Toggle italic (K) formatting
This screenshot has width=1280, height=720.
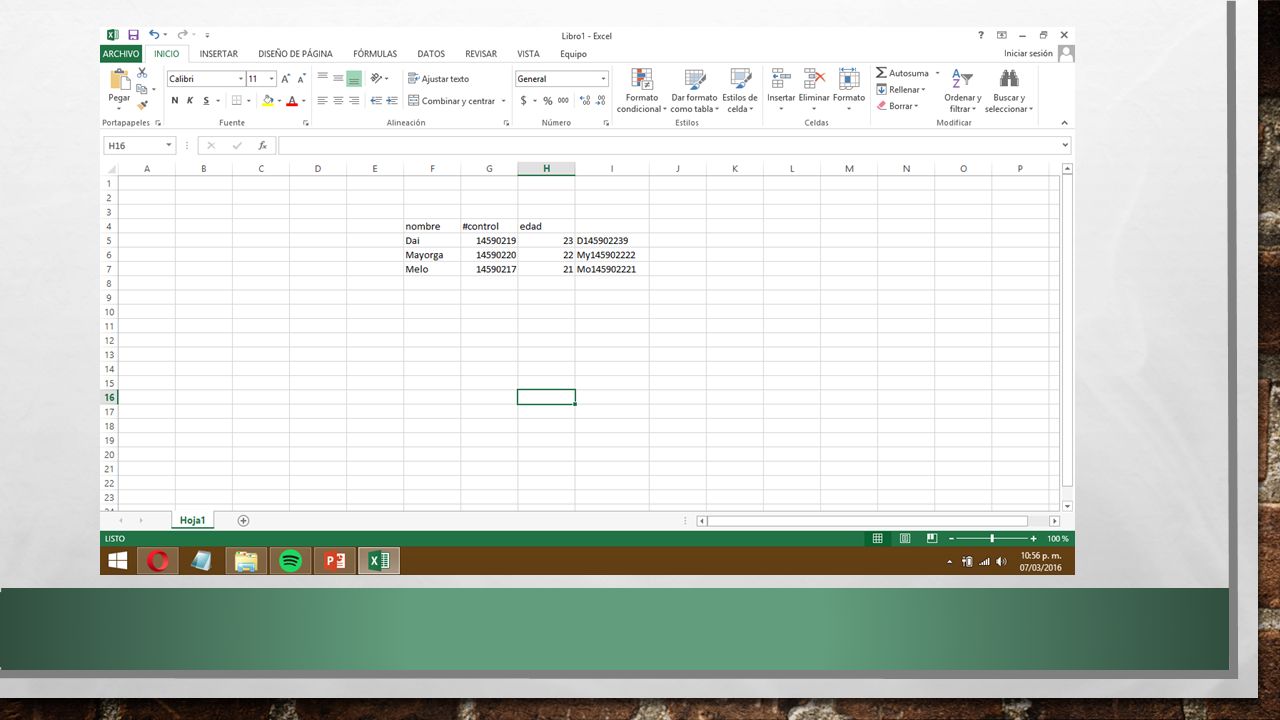[x=190, y=101]
